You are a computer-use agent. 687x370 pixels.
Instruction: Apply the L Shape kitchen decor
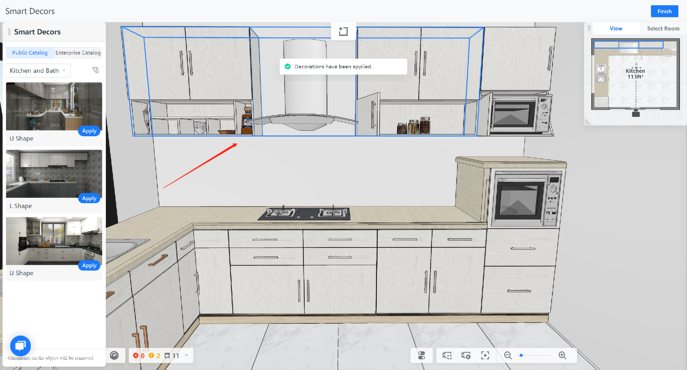[89, 198]
